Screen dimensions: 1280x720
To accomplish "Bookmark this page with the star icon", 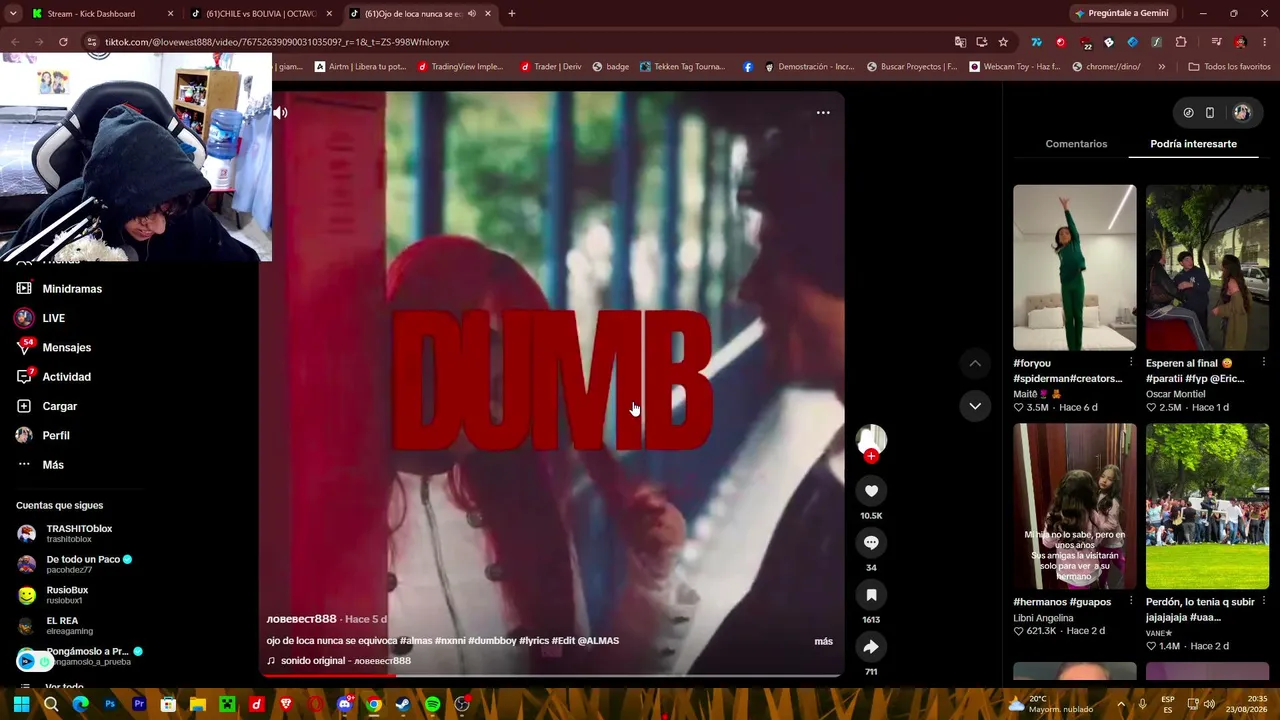I will [1003, 42].
